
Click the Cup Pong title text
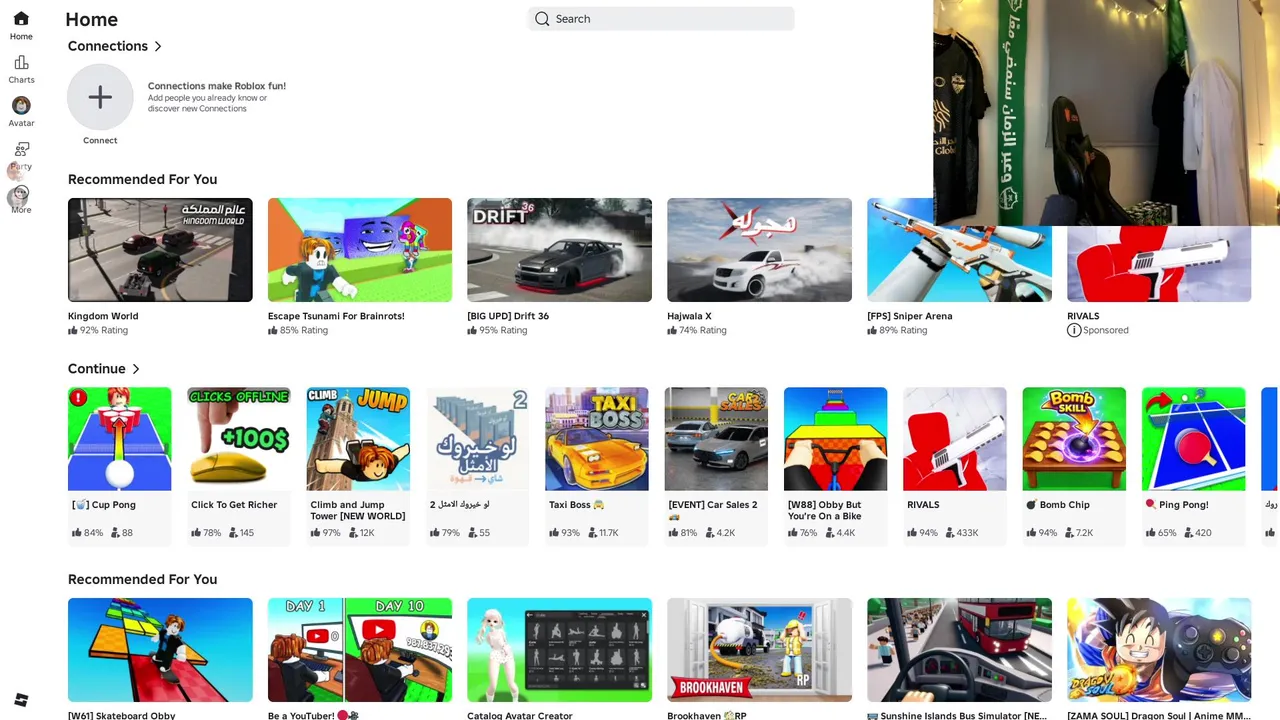coord(104,505)
